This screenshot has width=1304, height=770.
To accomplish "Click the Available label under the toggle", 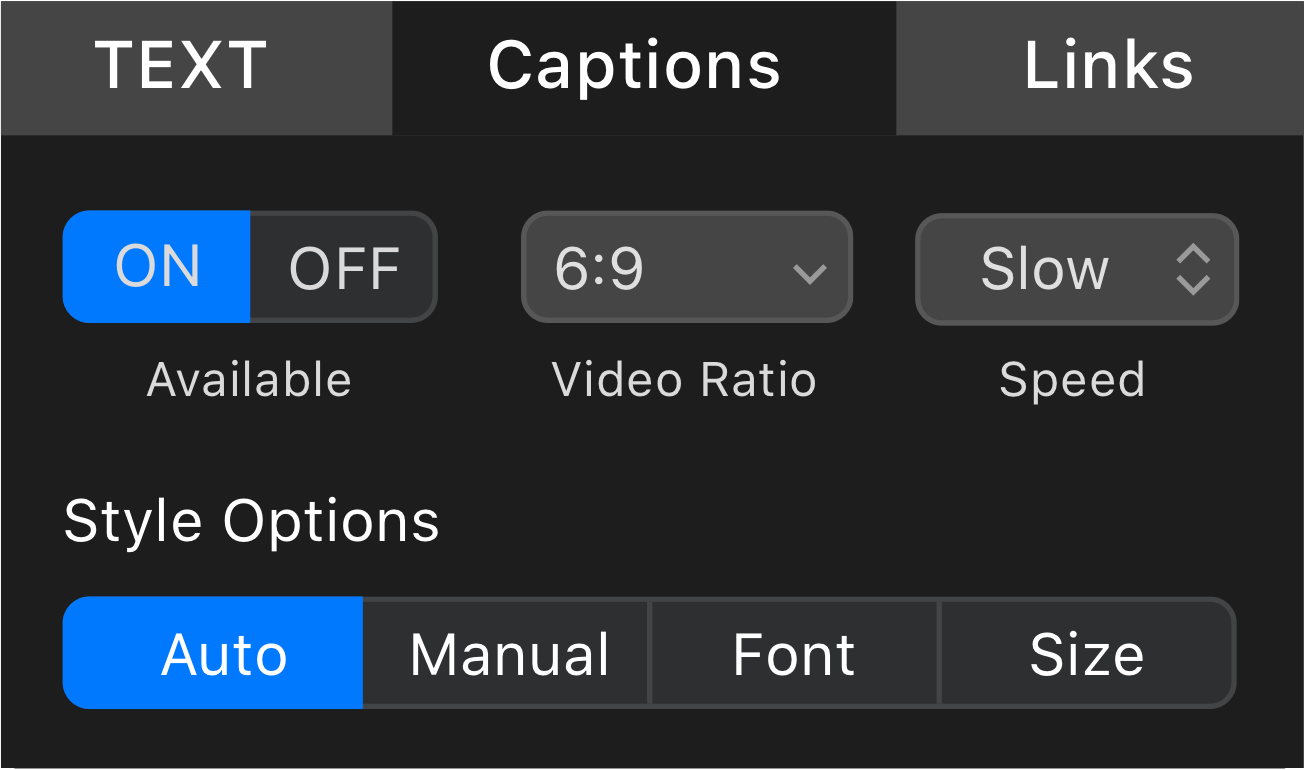I will tap(249, 381).
